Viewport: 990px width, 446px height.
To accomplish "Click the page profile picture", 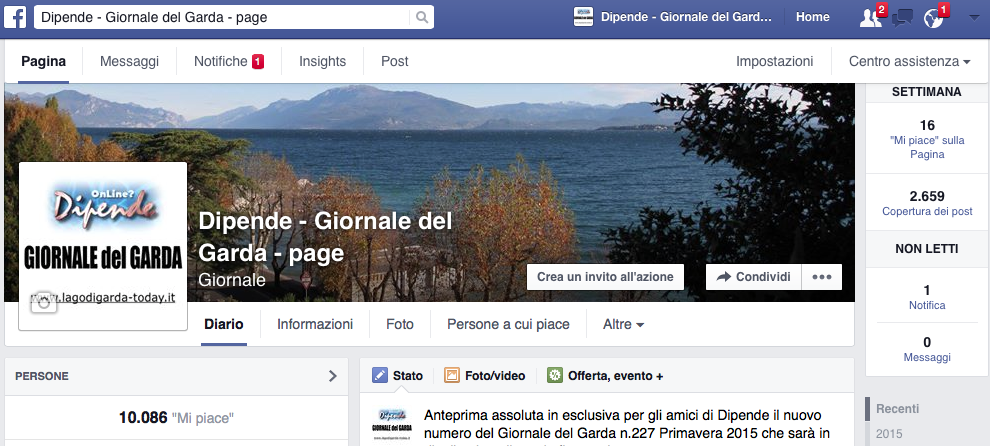I will pos(103,246).
